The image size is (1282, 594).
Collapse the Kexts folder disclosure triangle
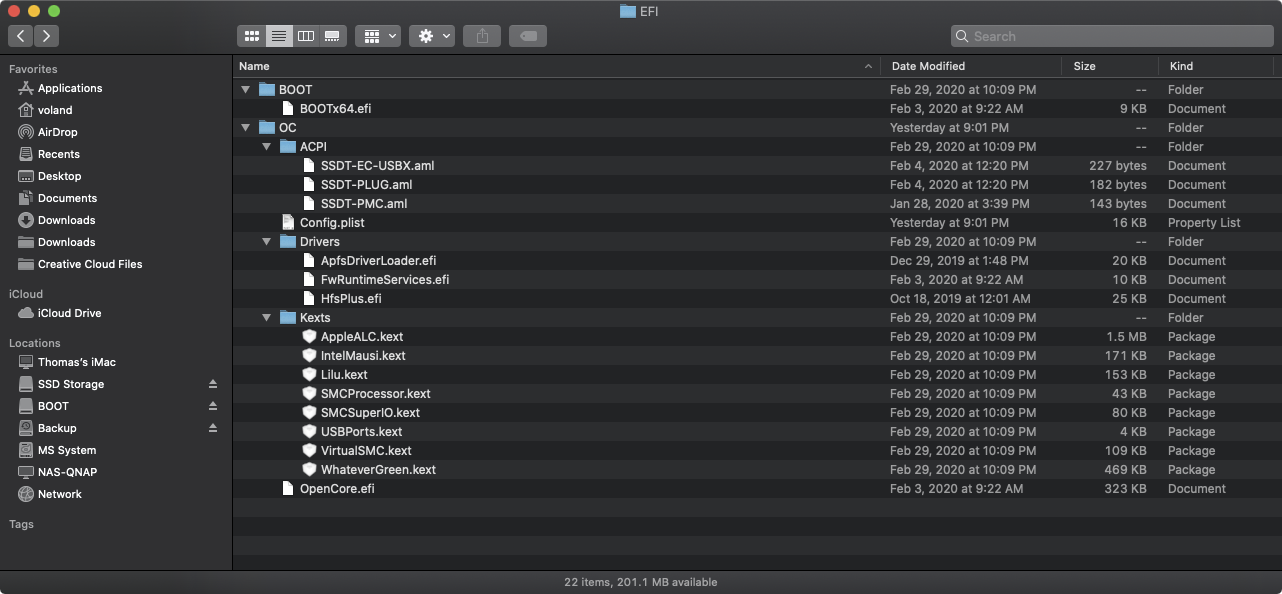click(266, 318)
